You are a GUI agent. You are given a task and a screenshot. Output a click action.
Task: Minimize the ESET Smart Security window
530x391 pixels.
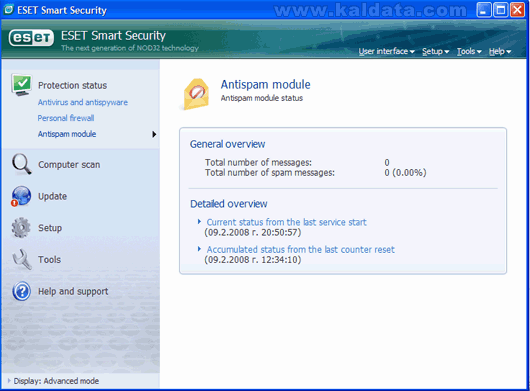coord(484,10)
